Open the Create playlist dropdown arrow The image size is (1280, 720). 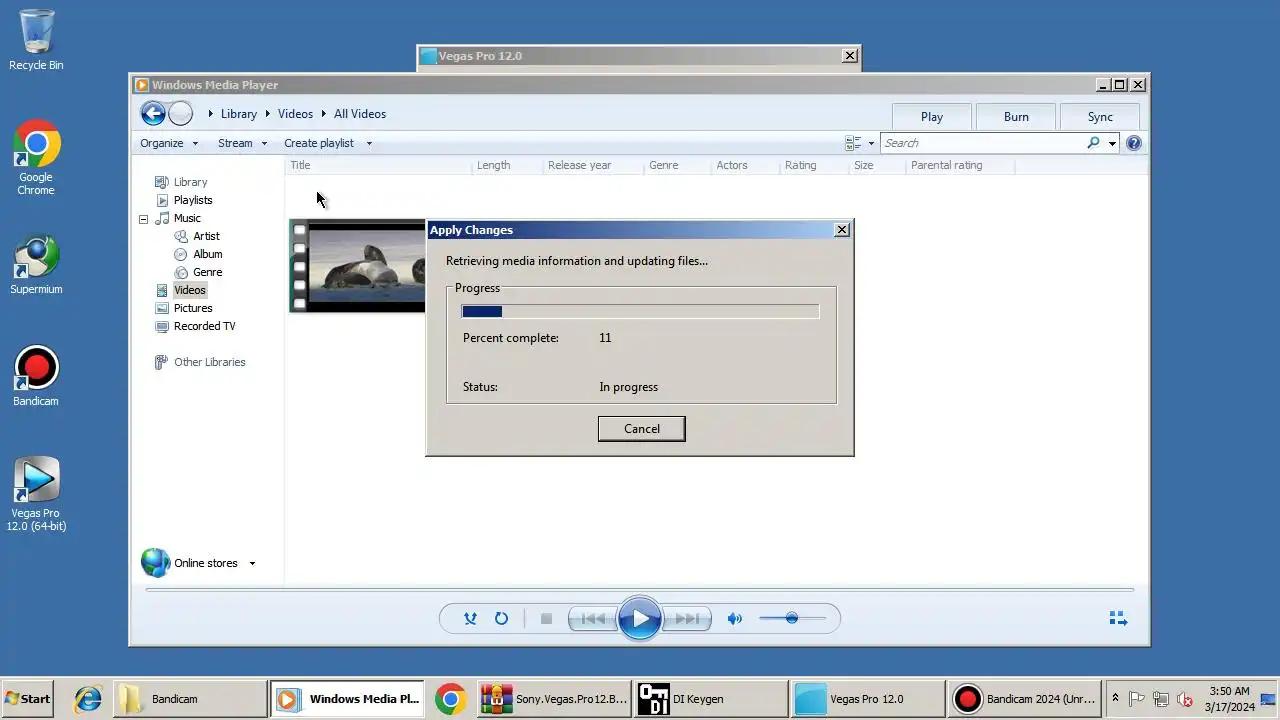[x=369, y=144]
